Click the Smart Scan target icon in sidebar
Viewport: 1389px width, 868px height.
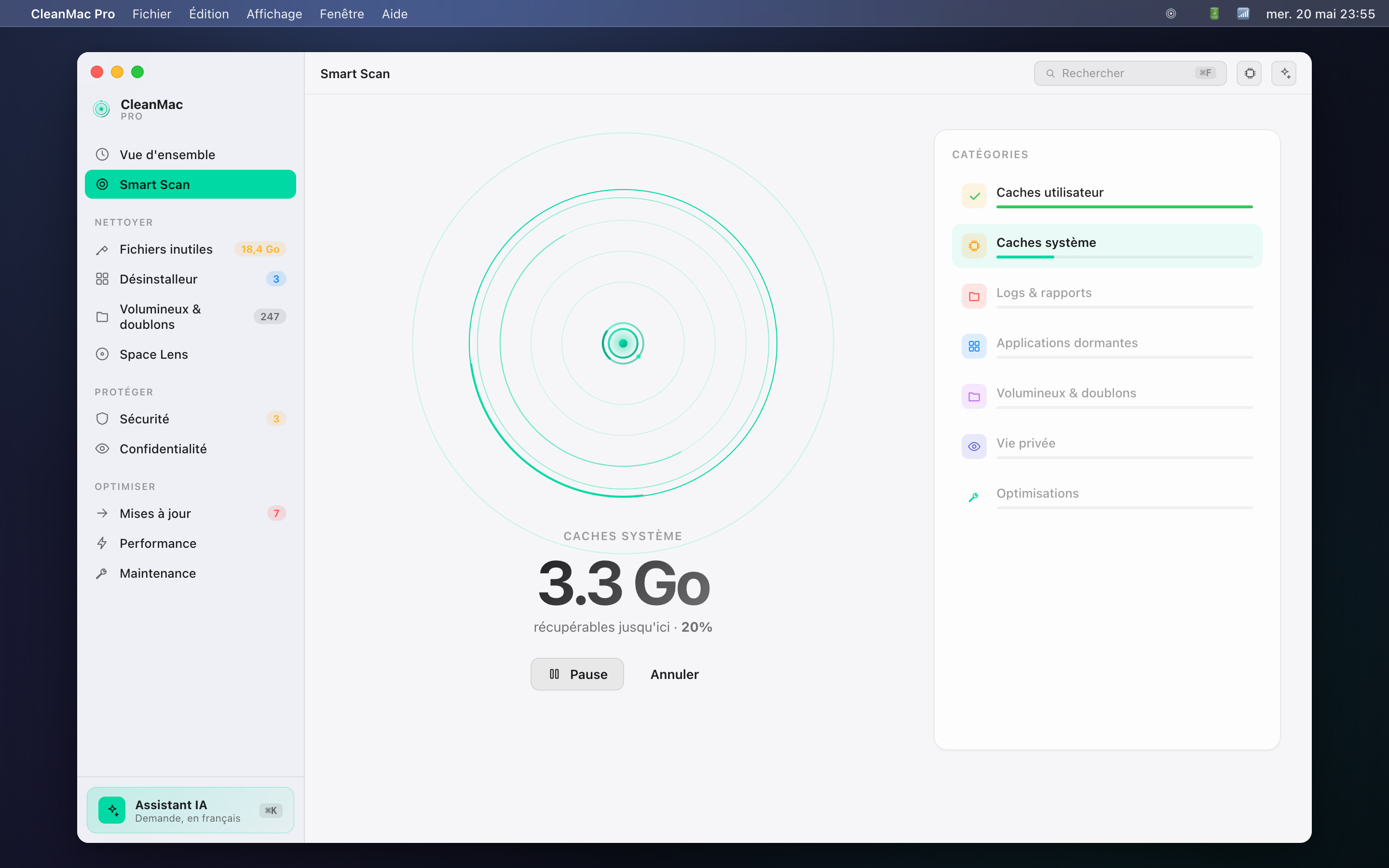[x=102, y=184]
